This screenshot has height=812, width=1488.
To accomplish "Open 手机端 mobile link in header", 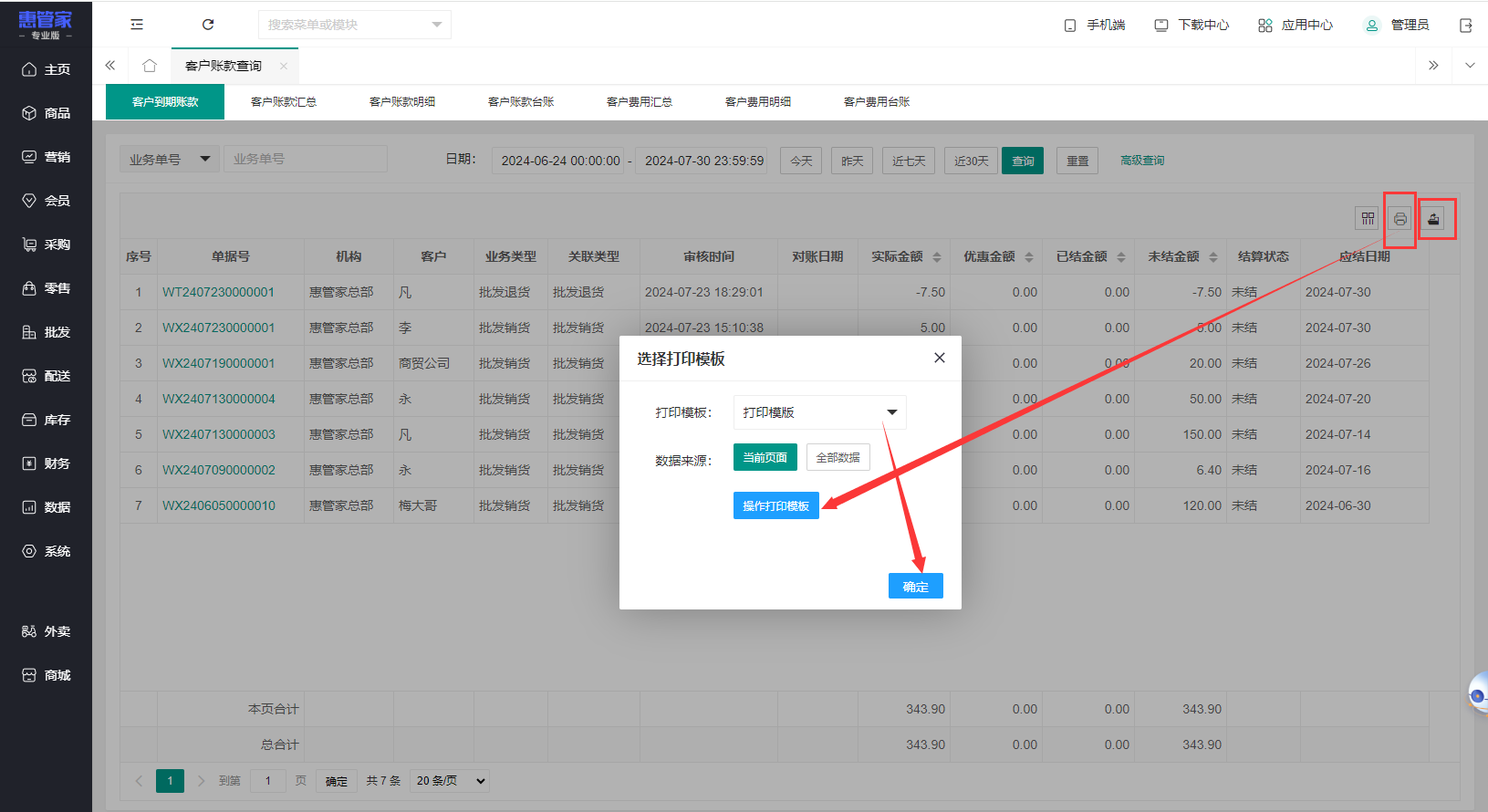I will click(1095, 25).
